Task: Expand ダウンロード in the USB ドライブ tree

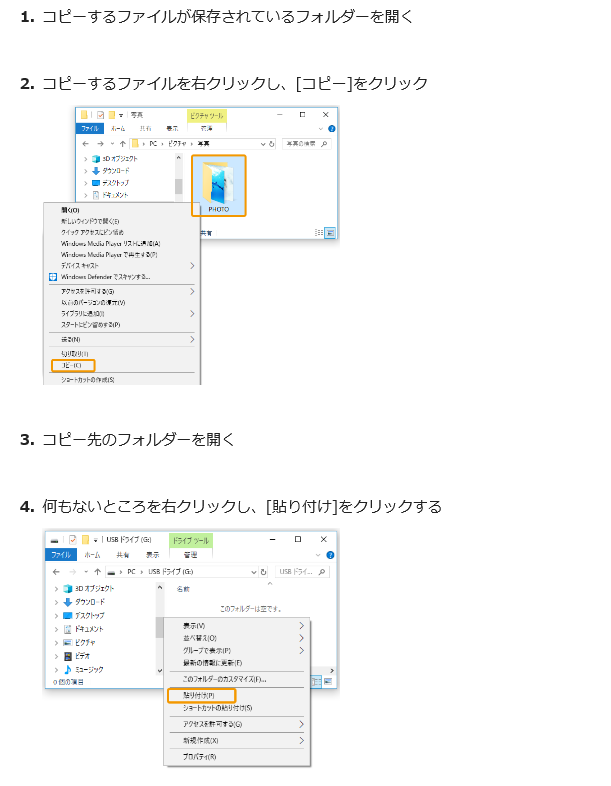Action: coord(56,602)
